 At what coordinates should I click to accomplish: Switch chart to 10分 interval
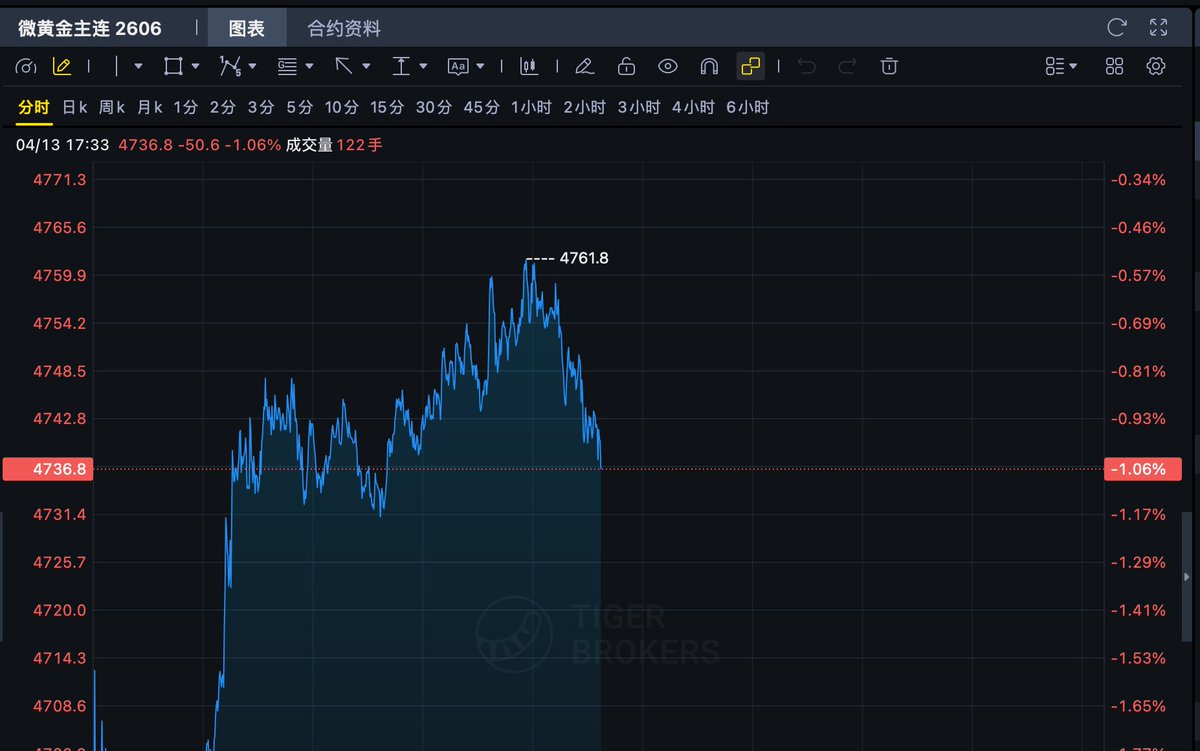pyautogui.click(x=341, y=107)
